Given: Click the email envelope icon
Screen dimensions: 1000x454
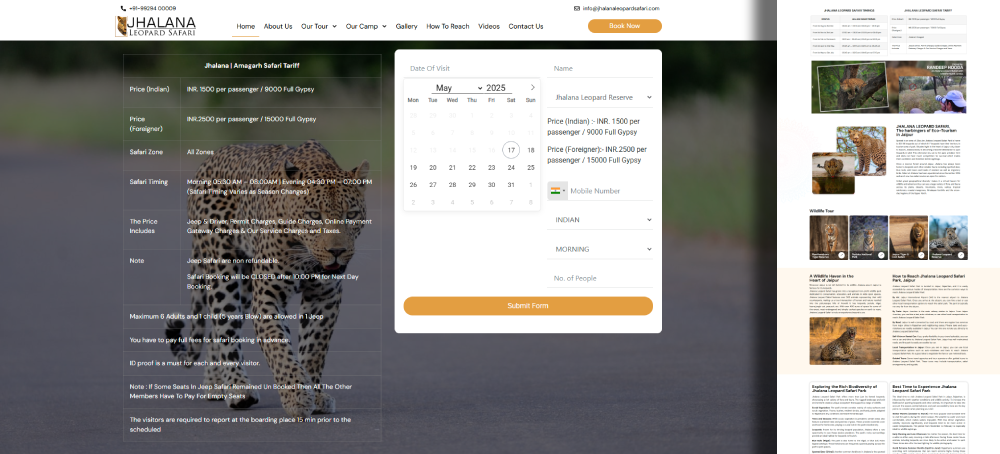Looking at the screenshot, I should pyautogui.click(x=578, y=8).
